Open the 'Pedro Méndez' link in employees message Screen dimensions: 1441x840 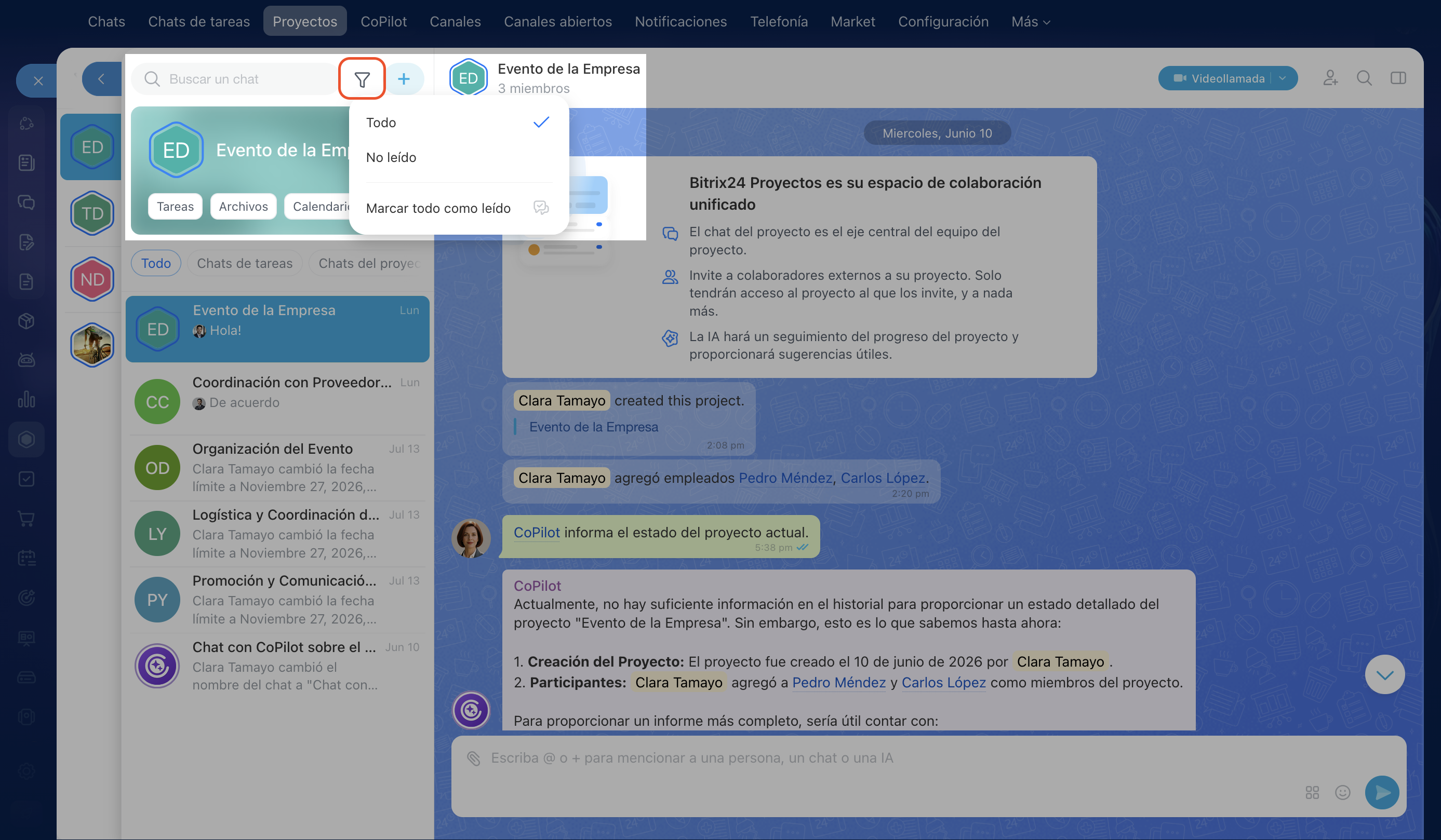pyautogui.click(x=785, y=478)
